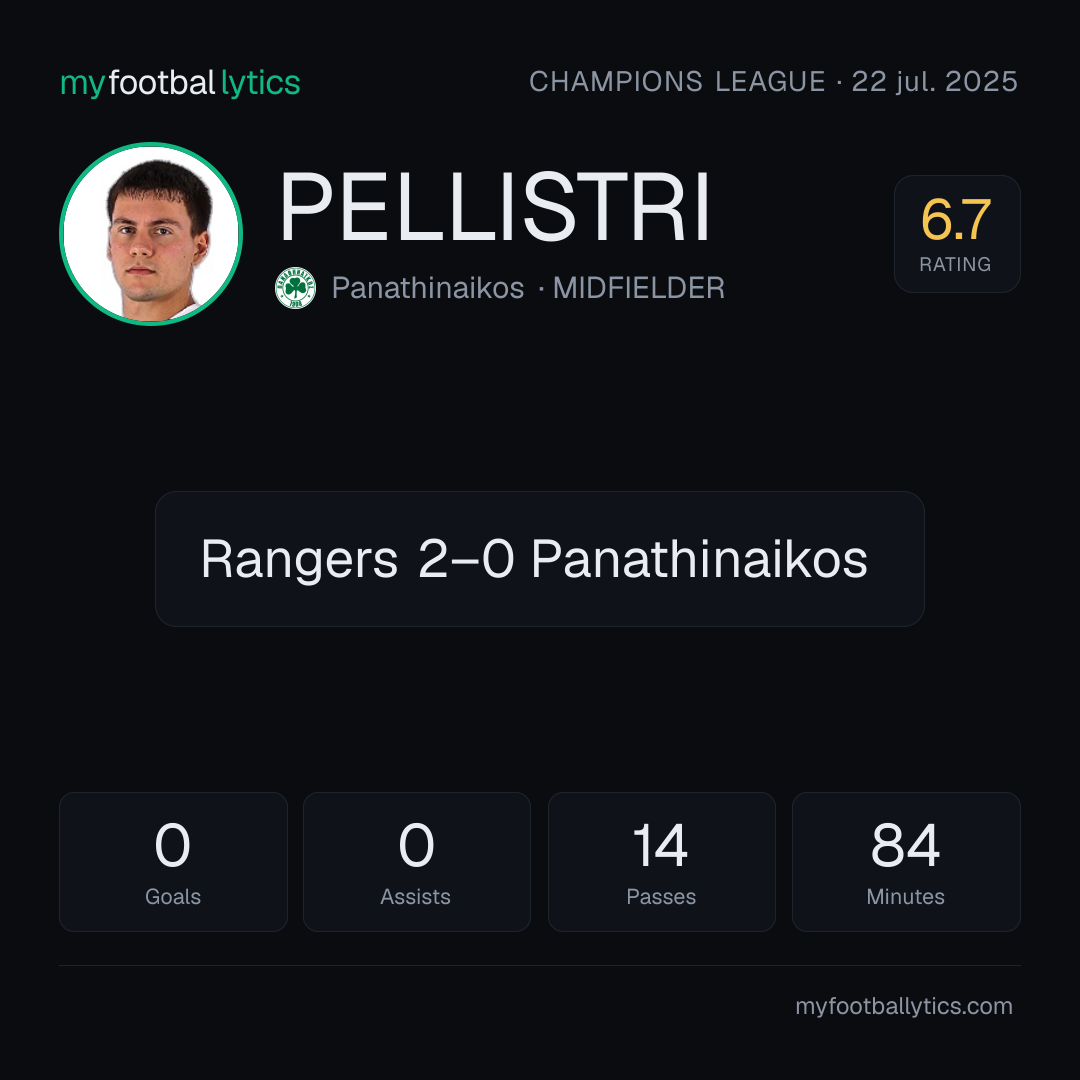Image resolution: width=1080 pixels, height=1080 pixels.
Task: Select the Goals stat card
Action: click(x=173, y=862)
